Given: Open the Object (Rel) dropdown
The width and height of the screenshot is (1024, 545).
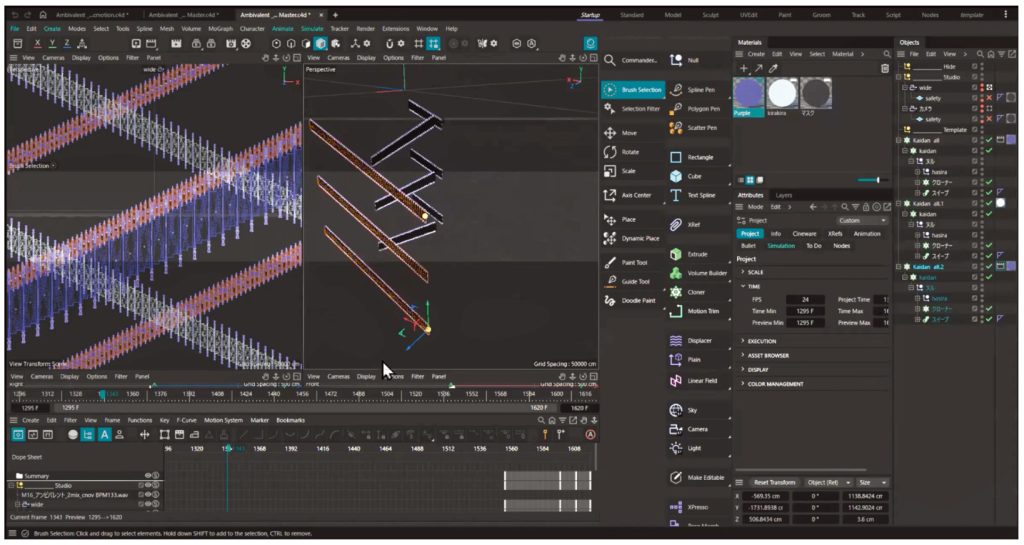Looking at the screenshot, I should pos(829,482).
